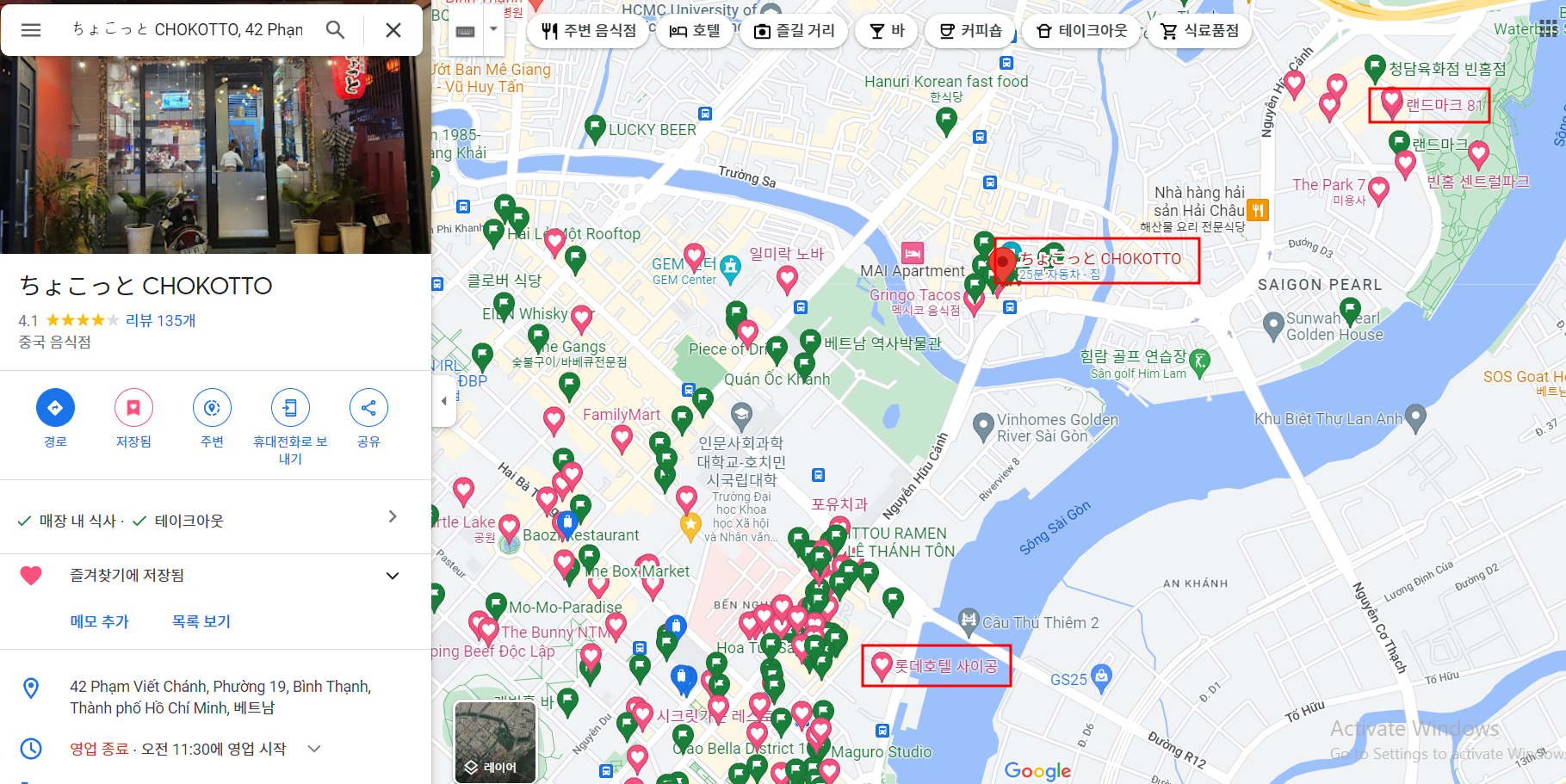Open the Google apps grid icon
The image size is (1566, 784).
1548,29
